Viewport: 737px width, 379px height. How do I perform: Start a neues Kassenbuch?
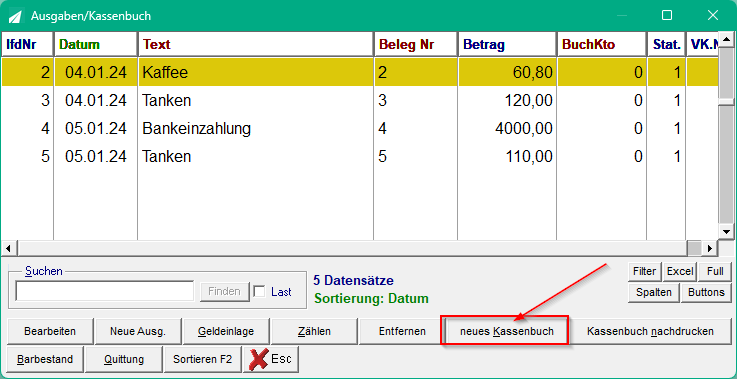(x=507, y=332)
